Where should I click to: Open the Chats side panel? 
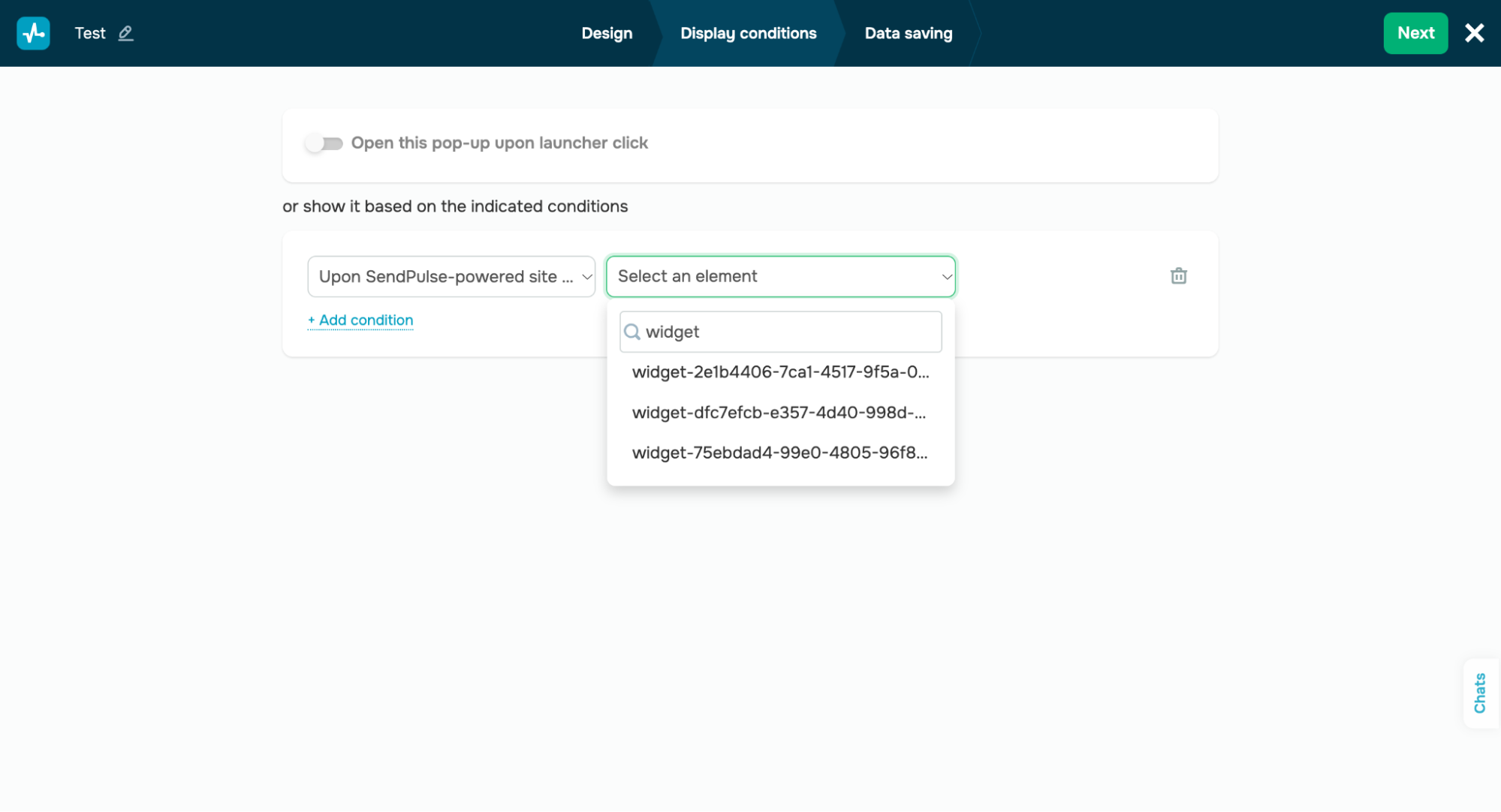pos(1479,693)
